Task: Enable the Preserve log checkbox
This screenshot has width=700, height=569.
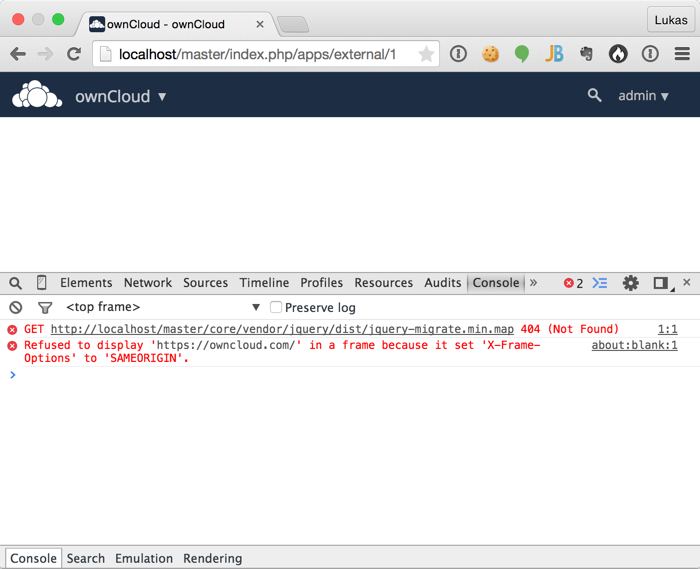Action: (x=276, y=308)
